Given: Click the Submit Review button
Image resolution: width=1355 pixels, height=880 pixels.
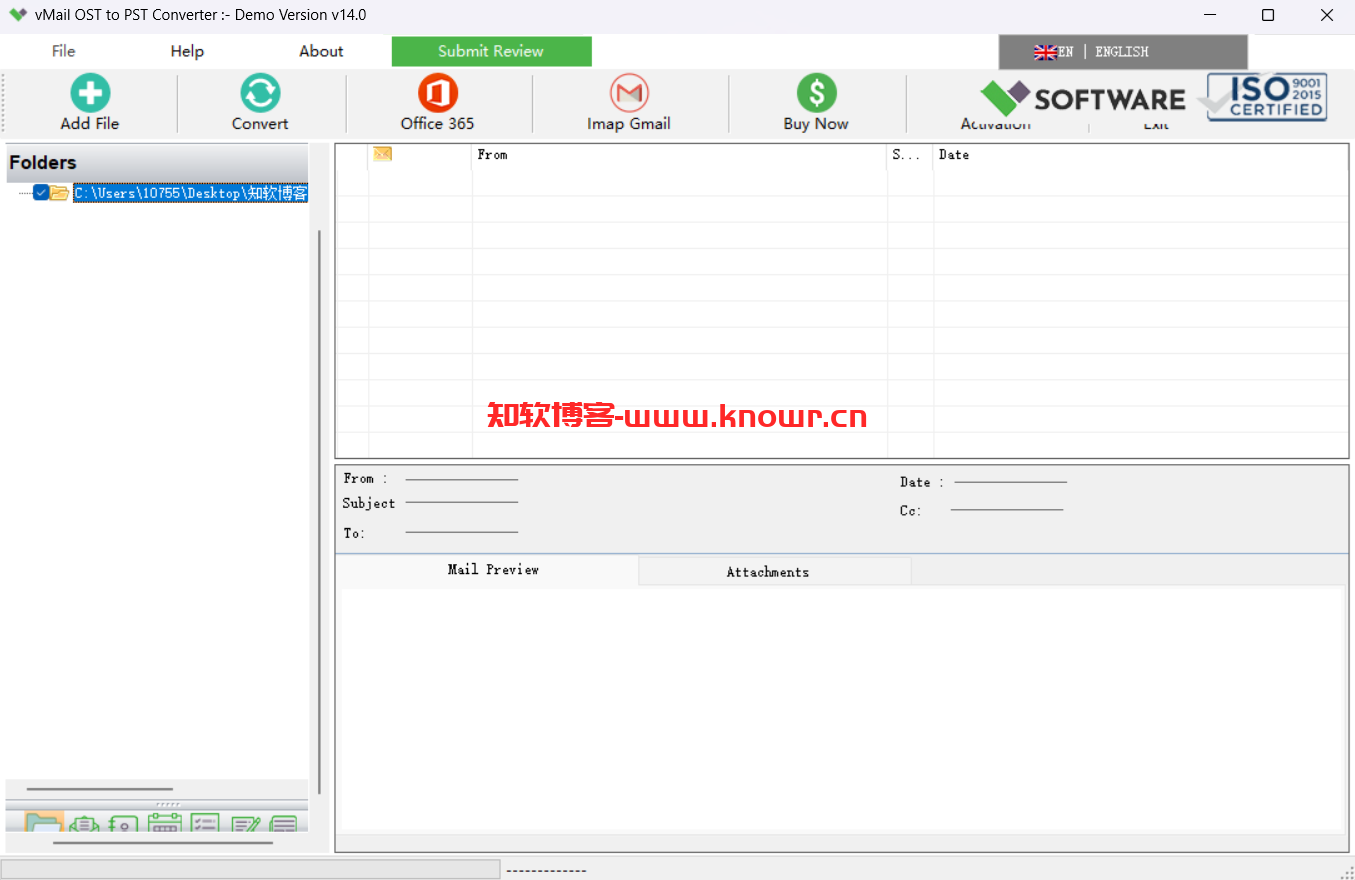Looking at the screenshot, I should (491, 51).
